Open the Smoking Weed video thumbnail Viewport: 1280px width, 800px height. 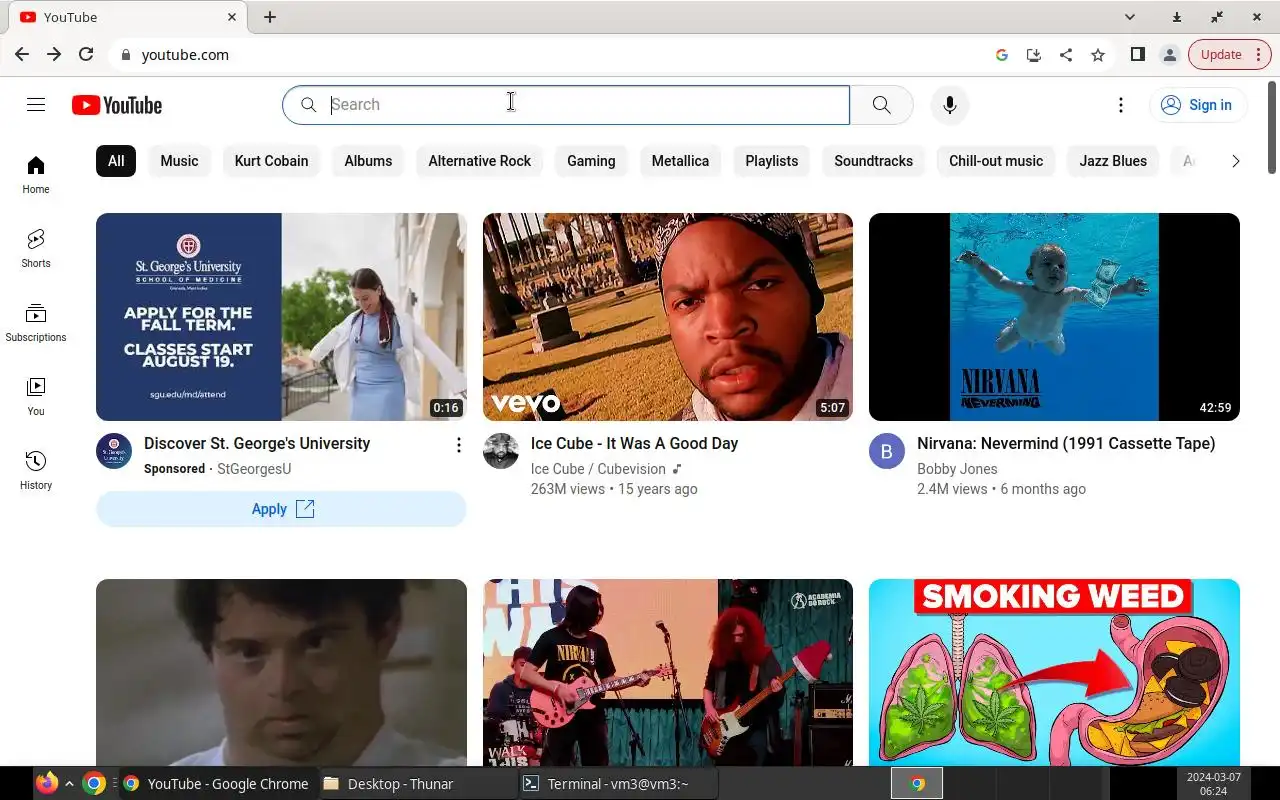pyautogui.click(x=1054, y=673)
